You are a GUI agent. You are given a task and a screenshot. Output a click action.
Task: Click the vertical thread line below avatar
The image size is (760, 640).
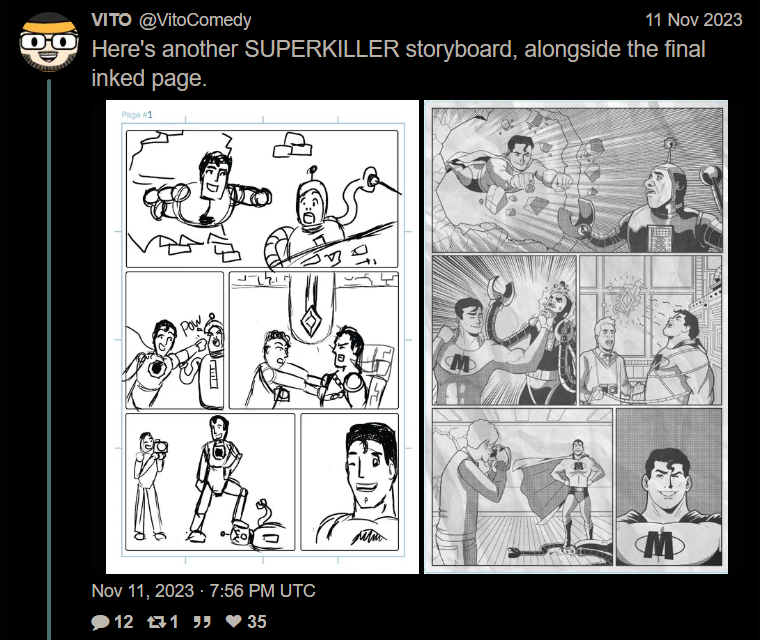49,359
